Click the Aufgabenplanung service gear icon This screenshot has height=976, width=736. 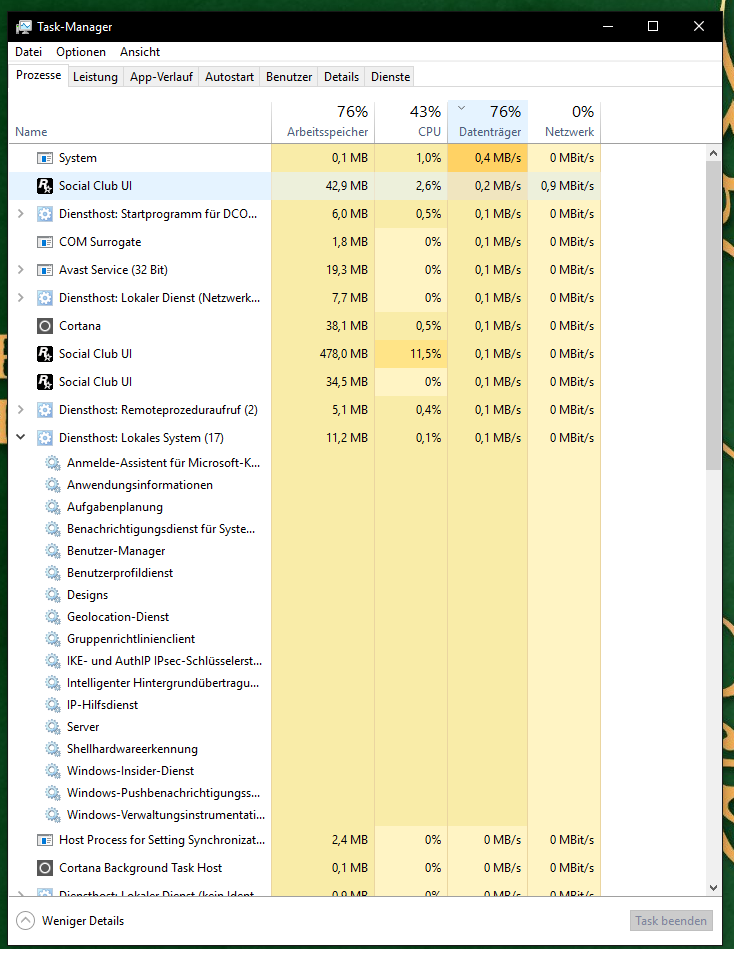tap(53, 507)
